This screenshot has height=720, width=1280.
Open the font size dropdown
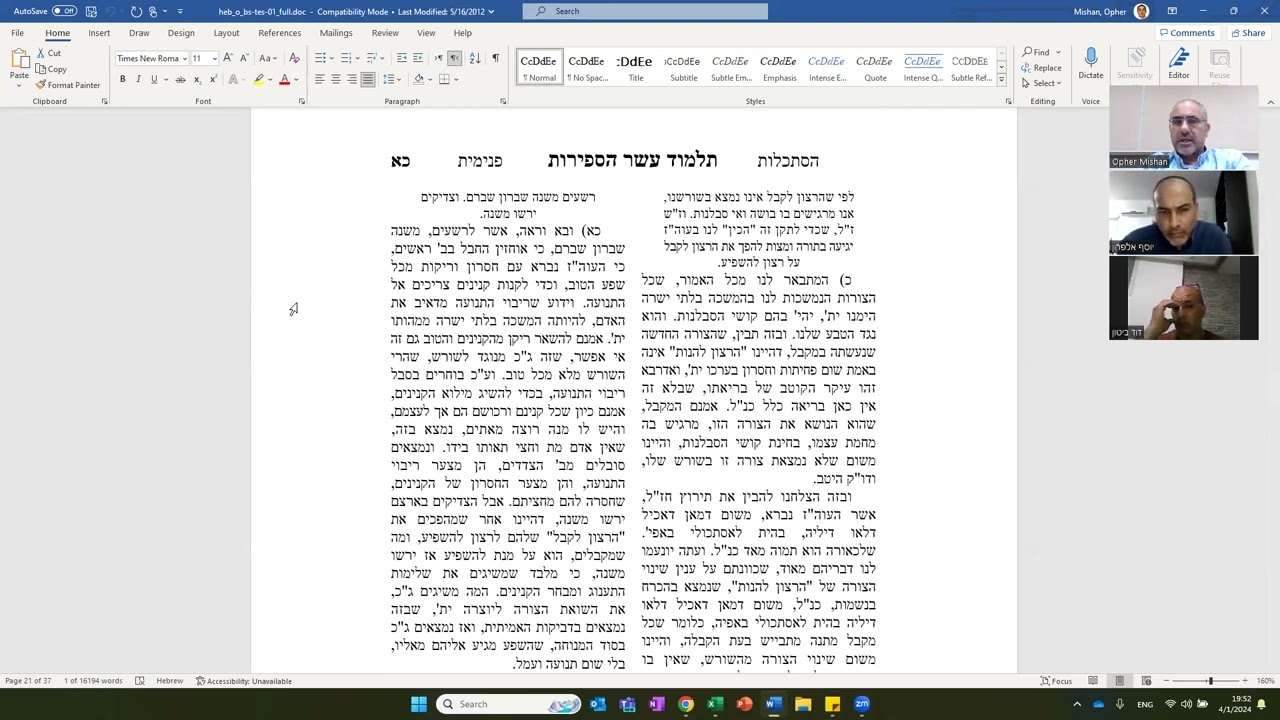pyautogui.click(x=214, y=58)
